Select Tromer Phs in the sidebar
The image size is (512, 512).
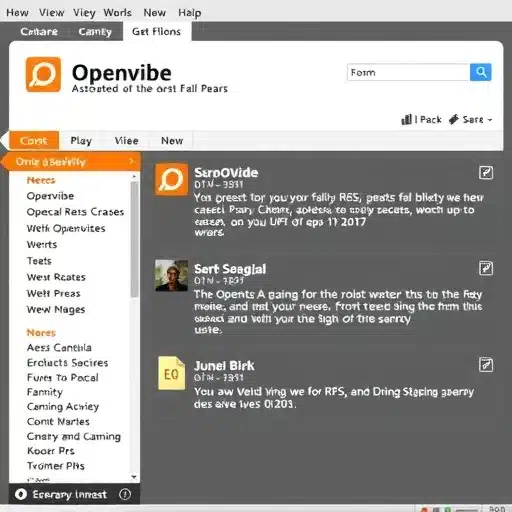click(56, 466)
